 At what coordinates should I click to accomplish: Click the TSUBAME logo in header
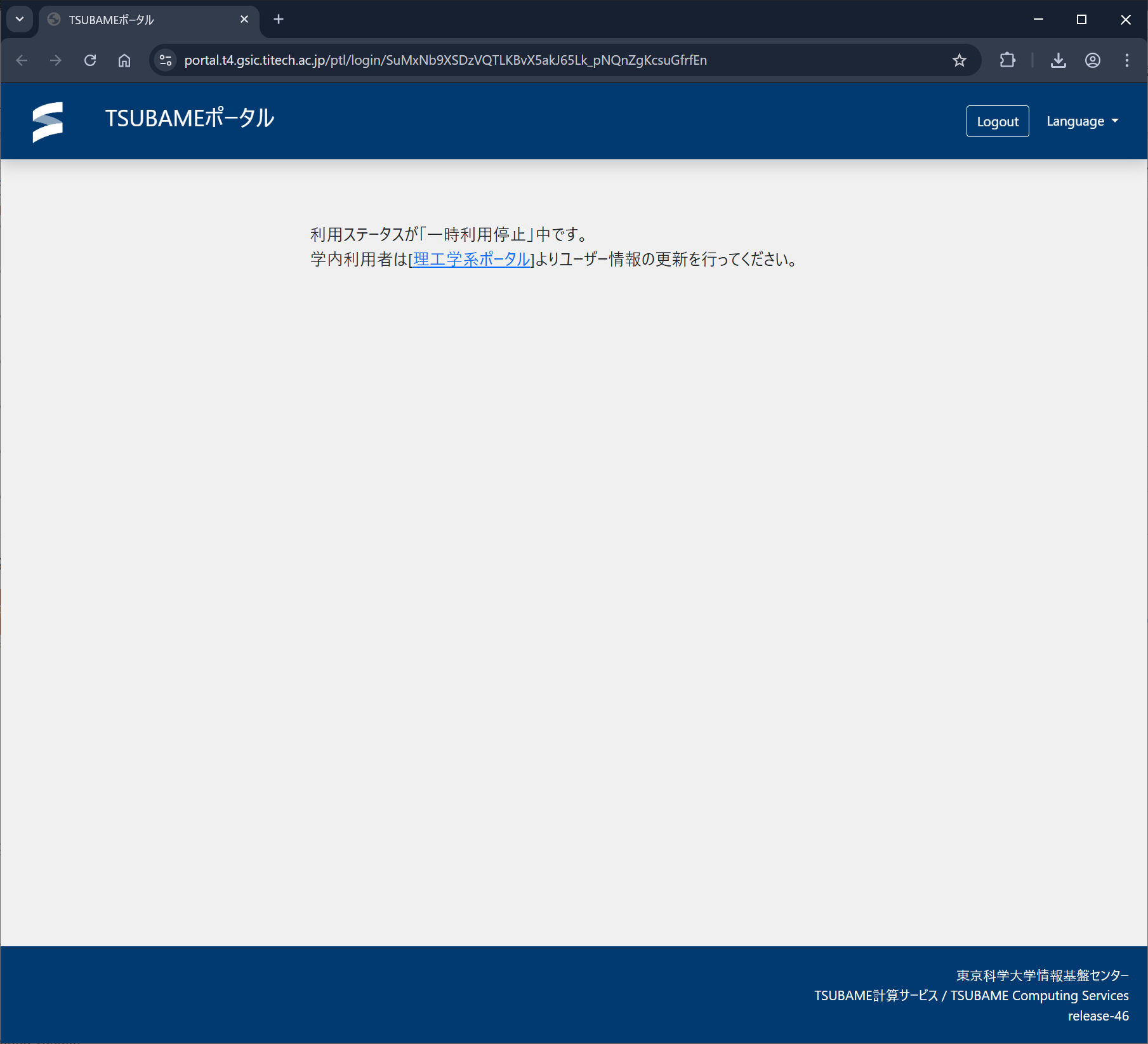pos(48,121)
